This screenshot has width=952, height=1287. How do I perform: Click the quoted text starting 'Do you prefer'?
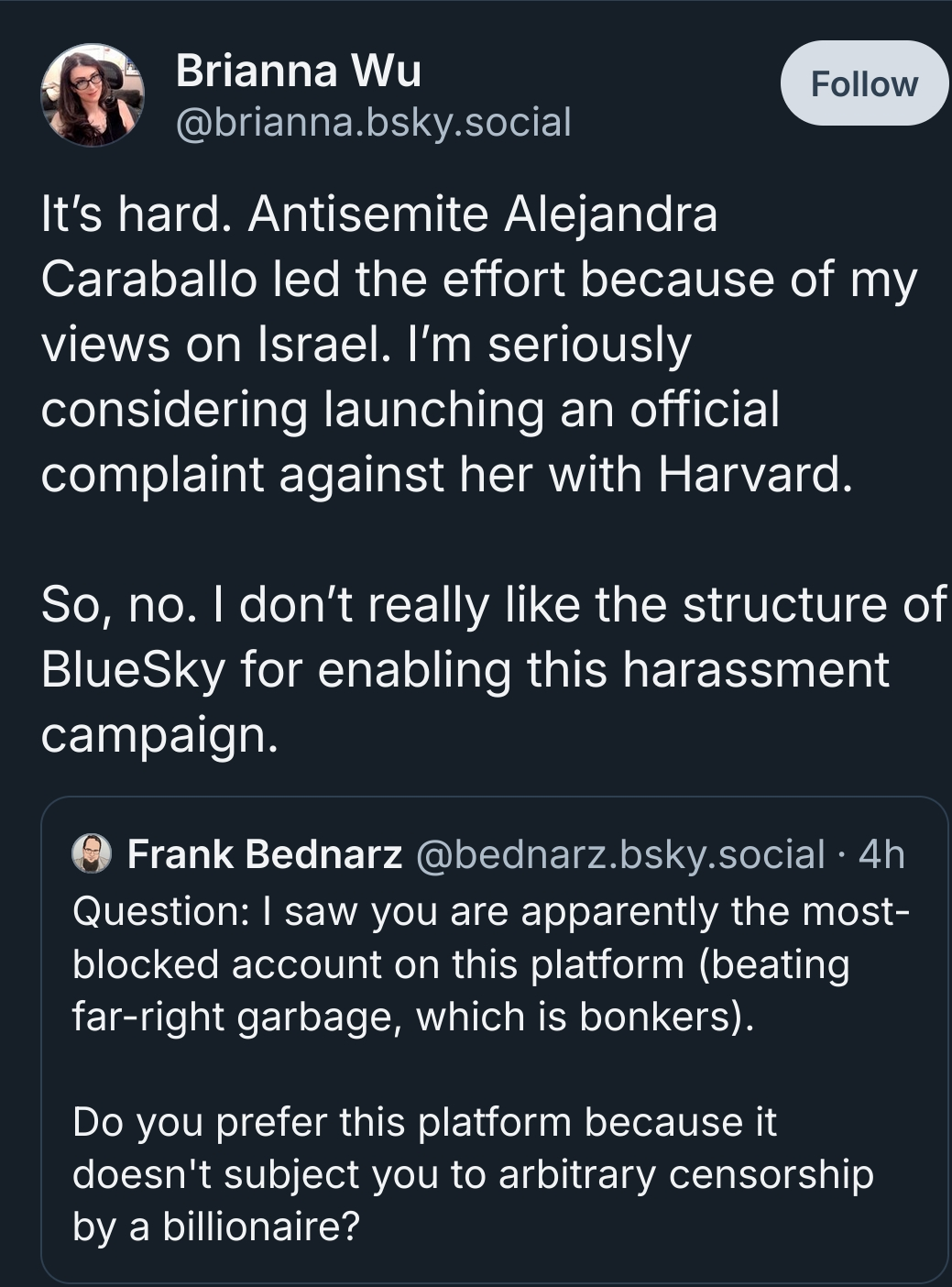473,1174
